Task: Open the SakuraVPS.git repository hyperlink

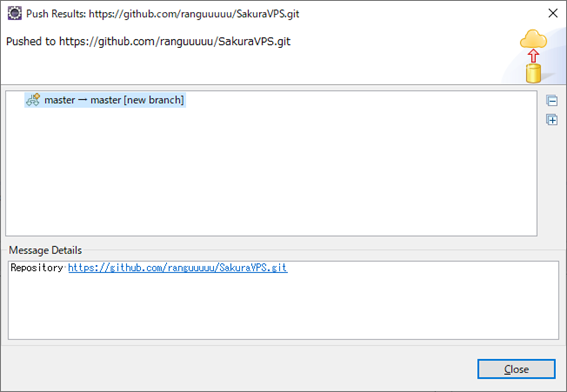Action: (178, 268)
